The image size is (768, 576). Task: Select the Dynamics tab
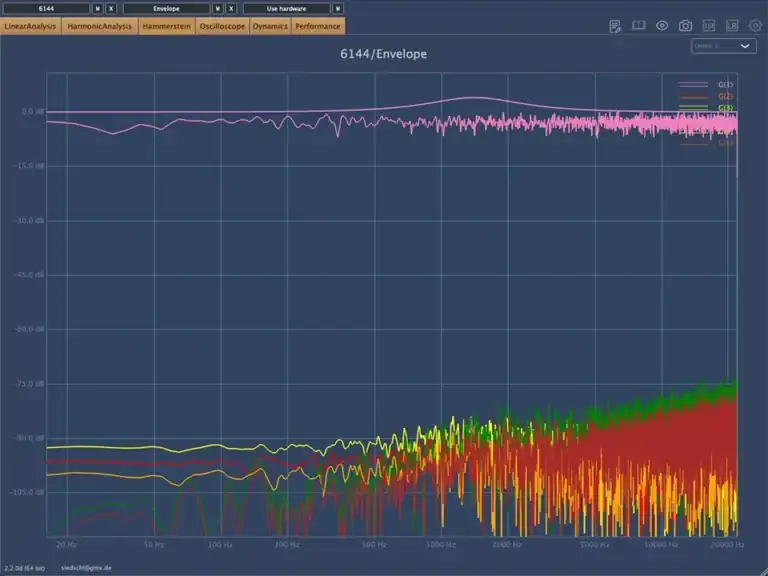[270, 26]
